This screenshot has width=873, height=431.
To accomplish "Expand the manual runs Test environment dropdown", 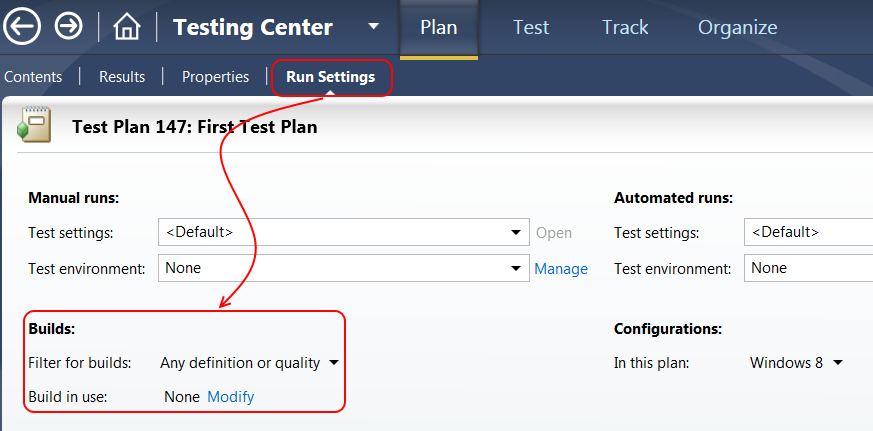I will pyautogui.click(x=516, y=268).
